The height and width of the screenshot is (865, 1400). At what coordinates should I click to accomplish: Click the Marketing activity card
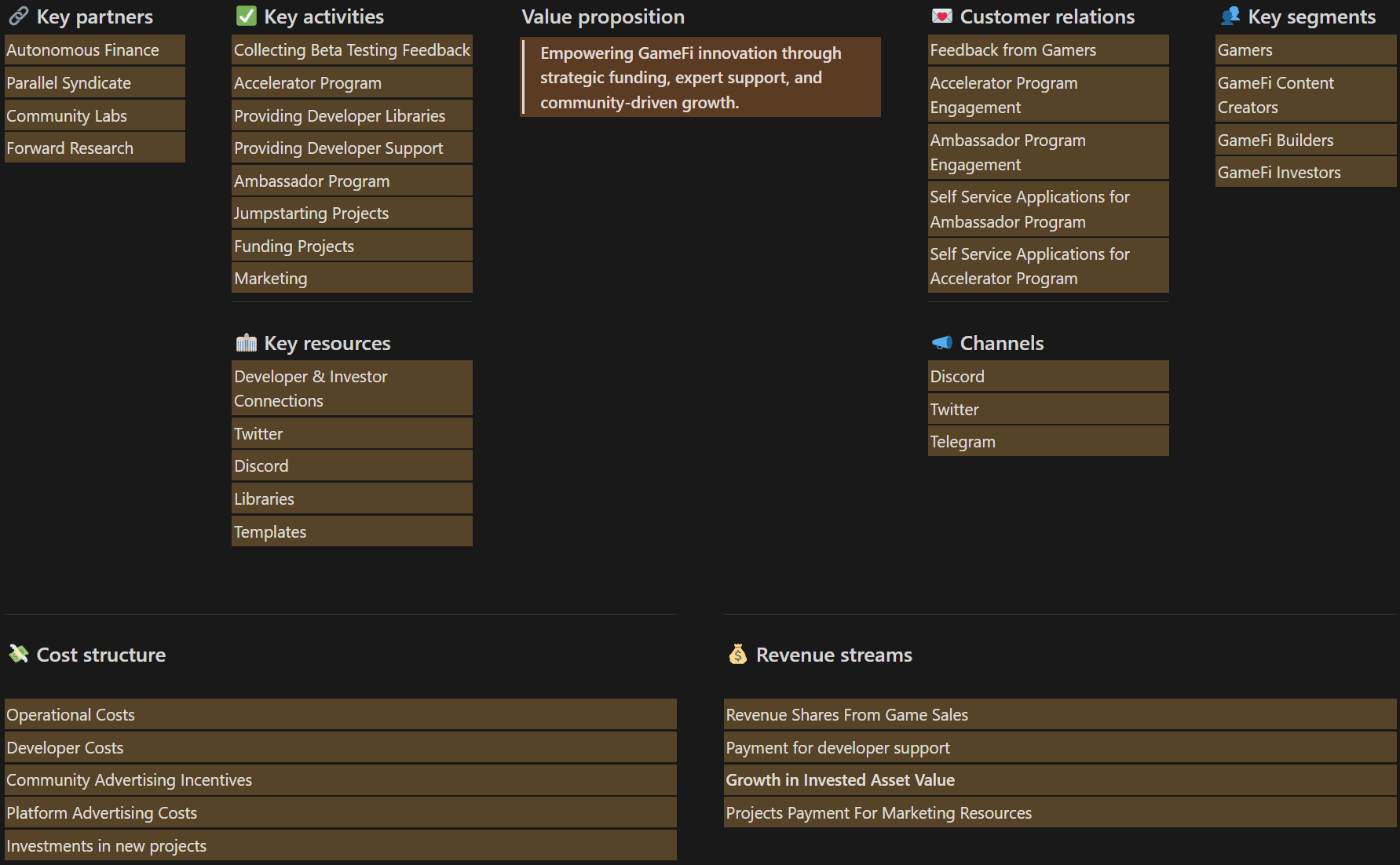(351, 278)
